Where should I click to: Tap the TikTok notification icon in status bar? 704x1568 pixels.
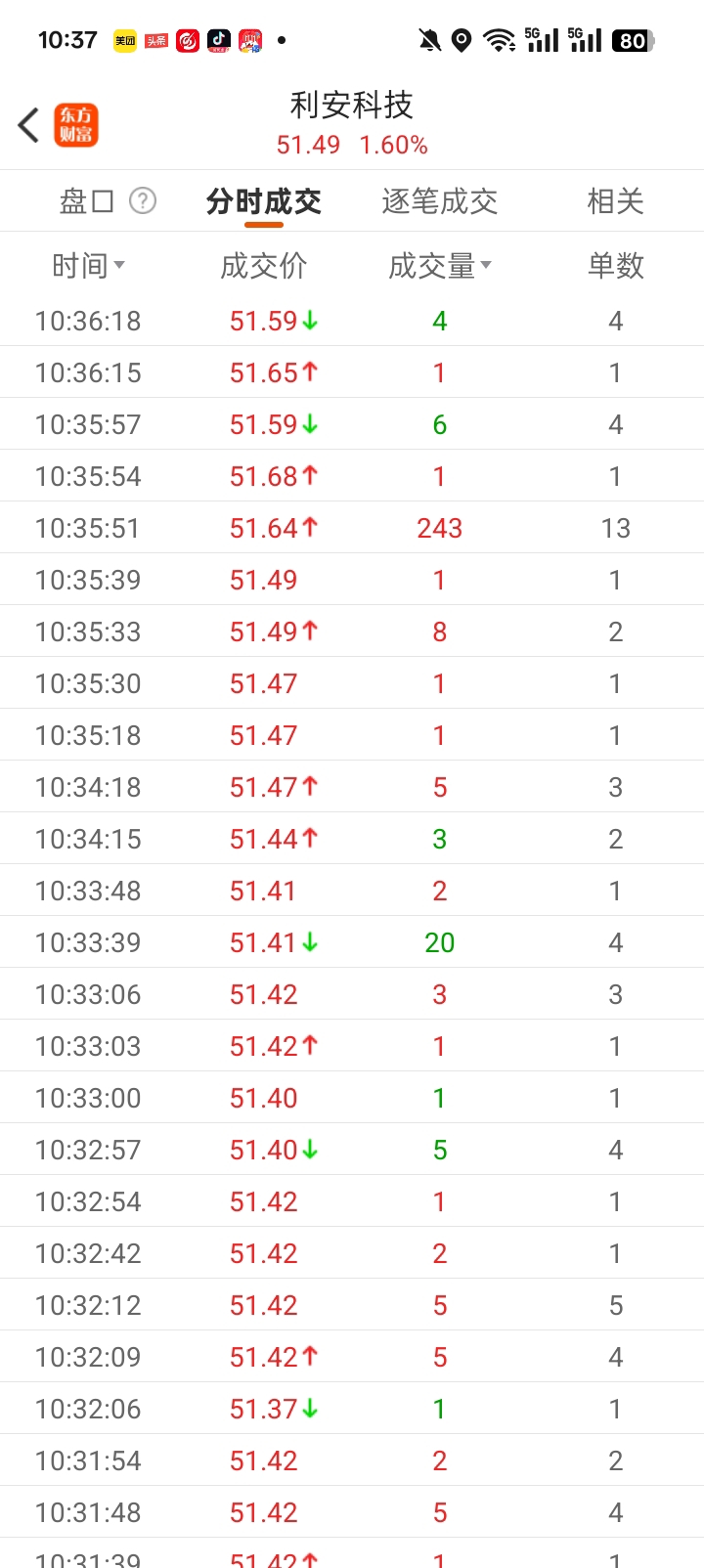click(219, 40)
